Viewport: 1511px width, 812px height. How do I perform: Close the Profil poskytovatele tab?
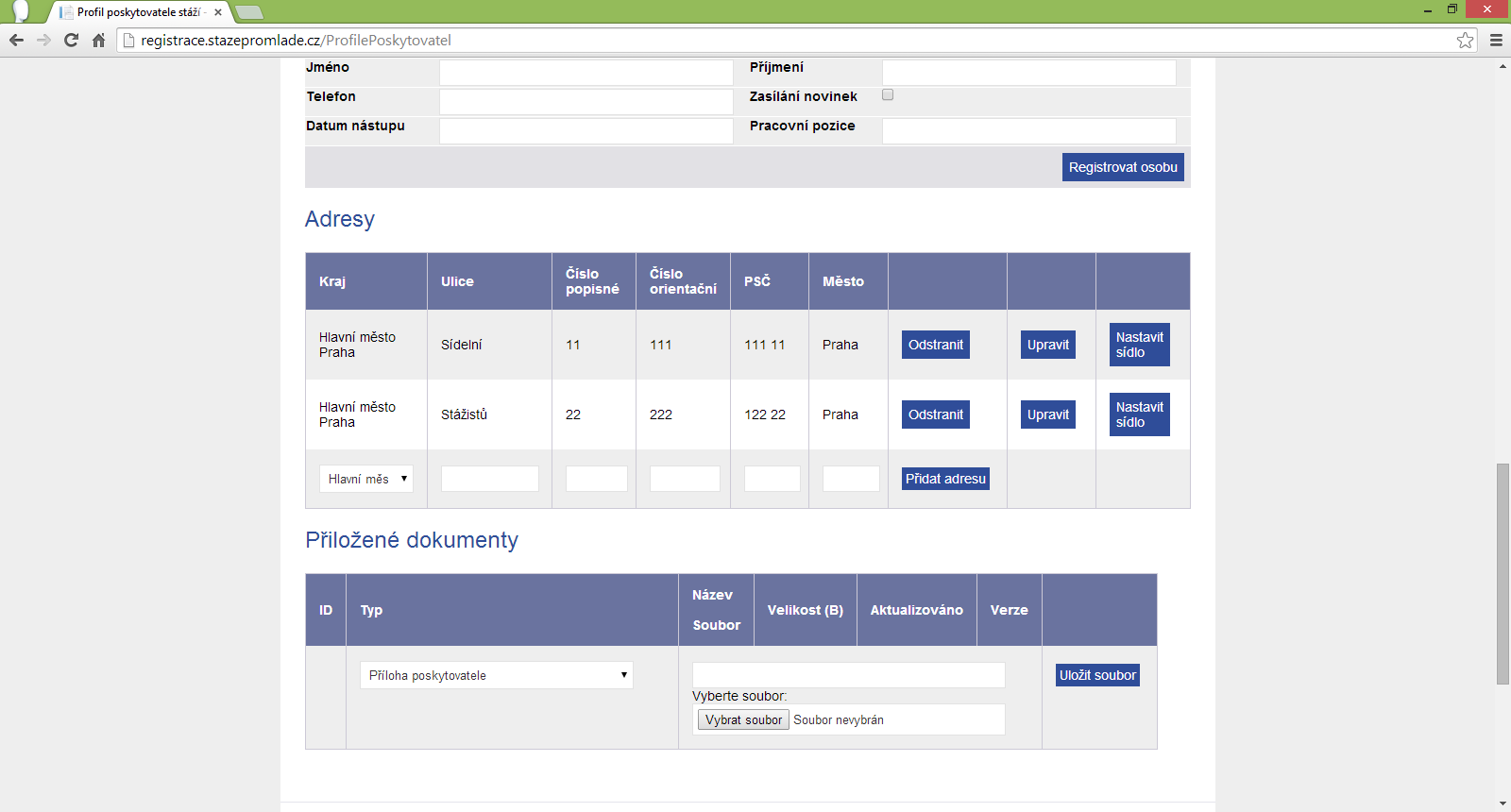click(x=218, y=12)
